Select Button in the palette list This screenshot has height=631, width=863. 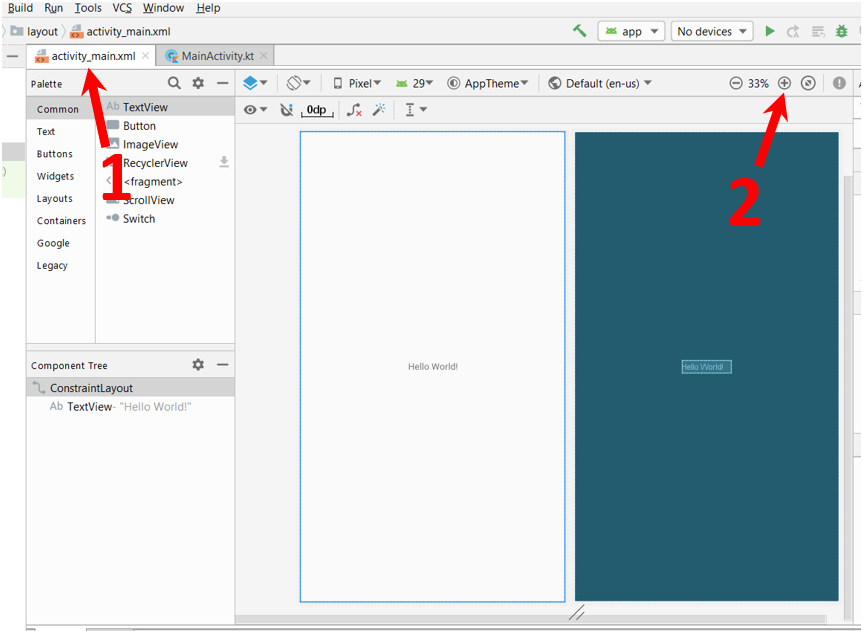(x=165, y=126)
